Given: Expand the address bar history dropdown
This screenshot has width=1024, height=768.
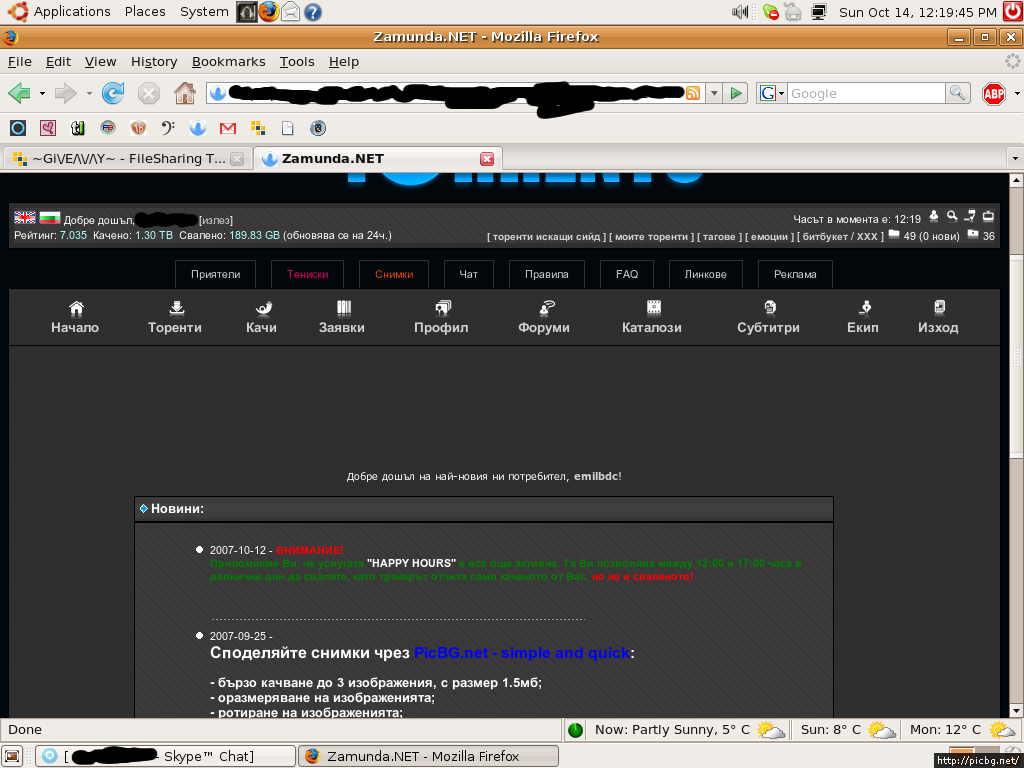Looking at the screenshot, I should coord(714,93).
